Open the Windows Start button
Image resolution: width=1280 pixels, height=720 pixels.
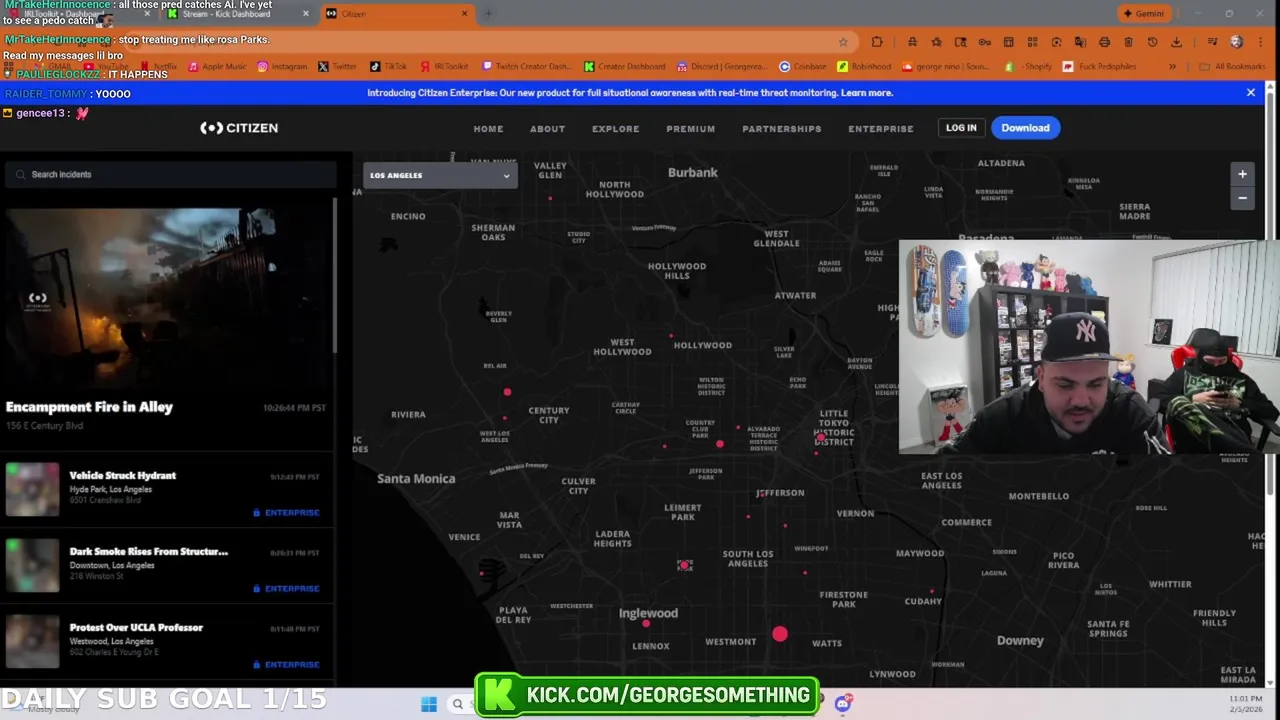pyautogui.click(x=429, y=704)
